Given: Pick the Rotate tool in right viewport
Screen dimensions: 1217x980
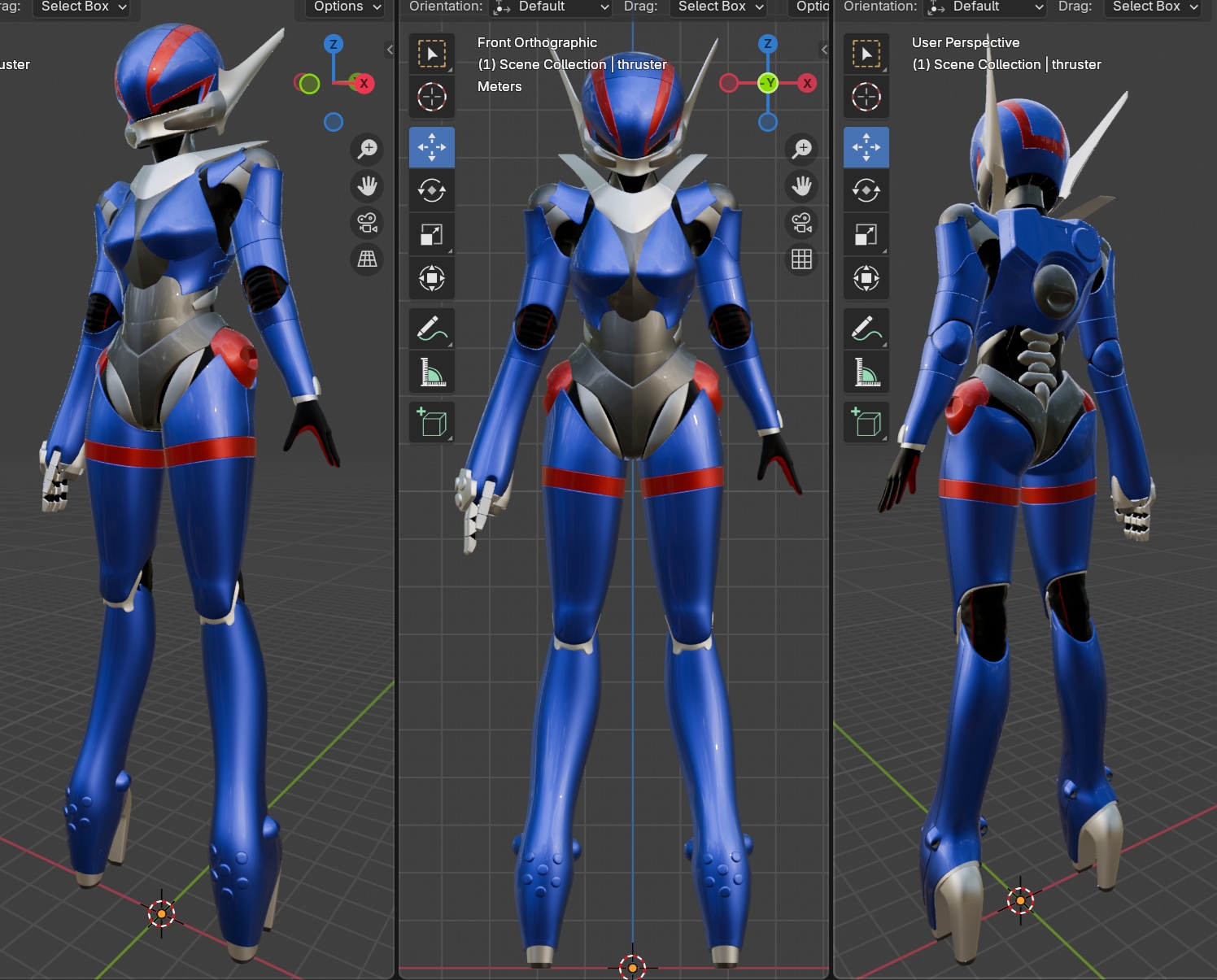Looking at the screenshot, I should tap(866, 190).
